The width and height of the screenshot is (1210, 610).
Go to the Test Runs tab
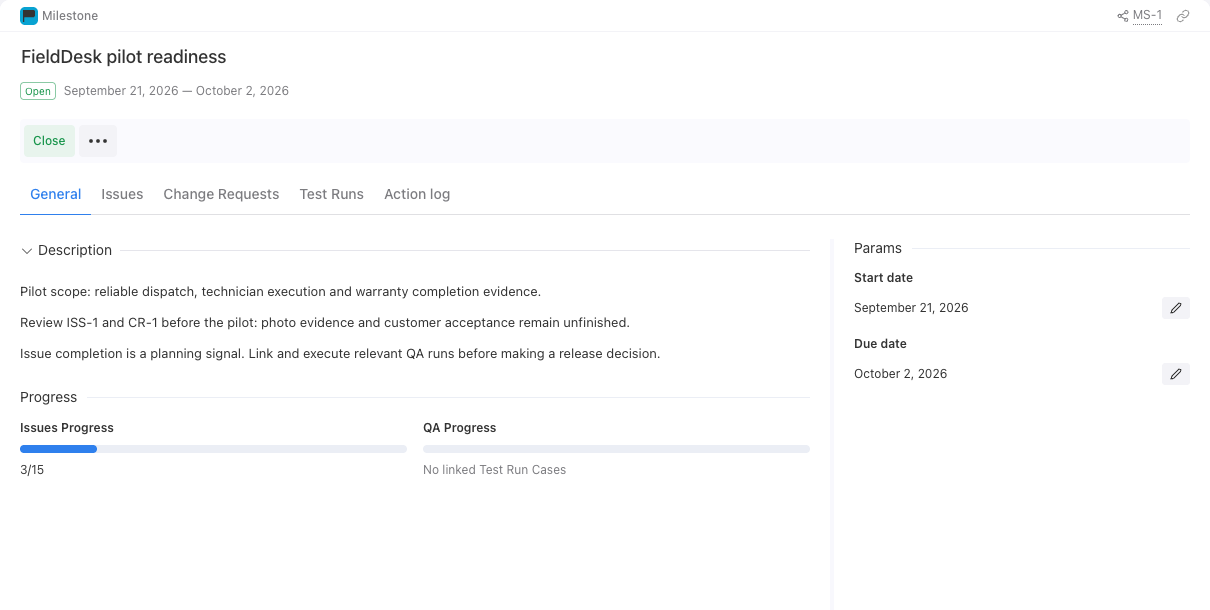[332, 194]
